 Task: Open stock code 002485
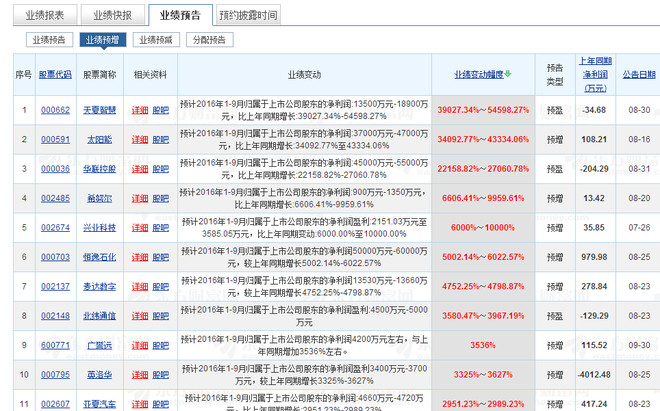click(56, 198)
